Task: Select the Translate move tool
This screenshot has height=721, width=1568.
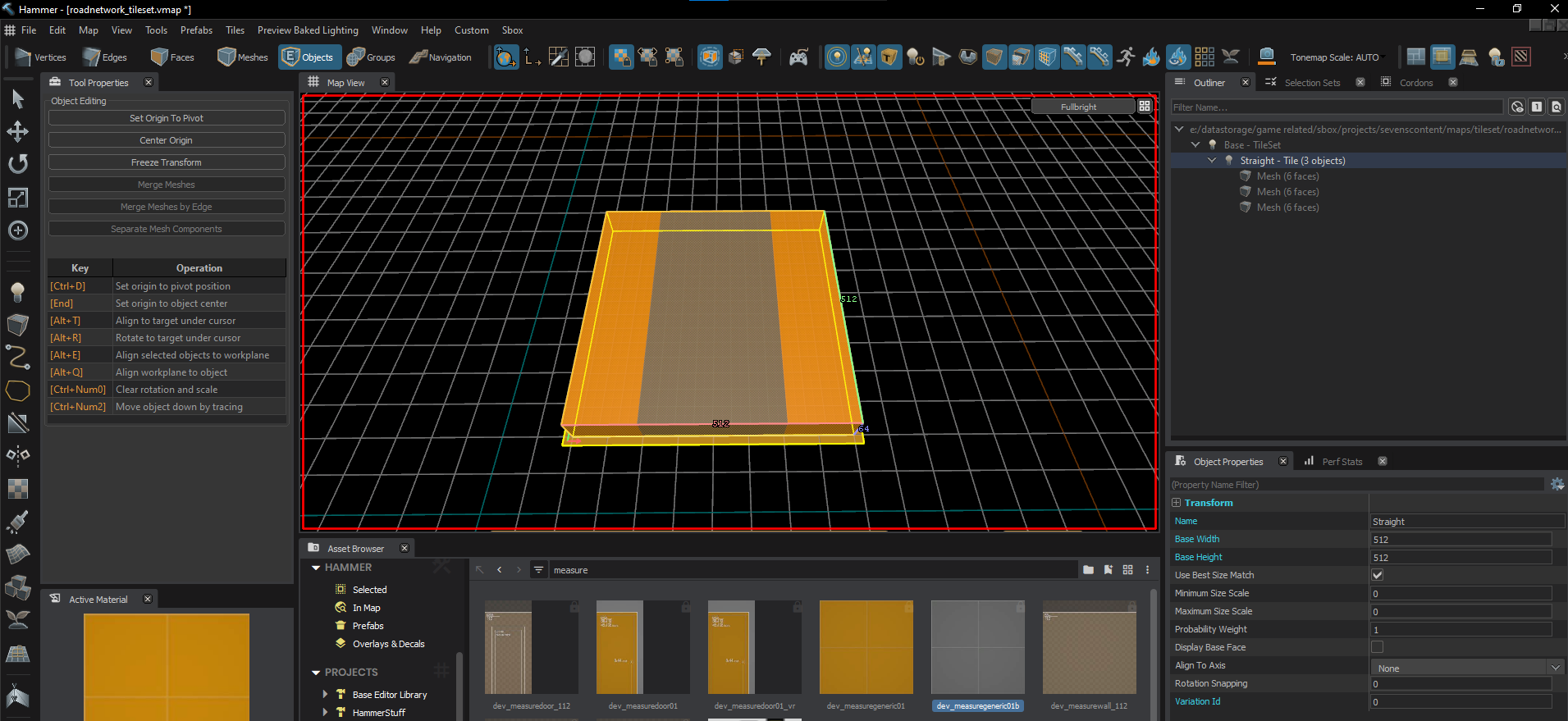Action: click(17, 132)
